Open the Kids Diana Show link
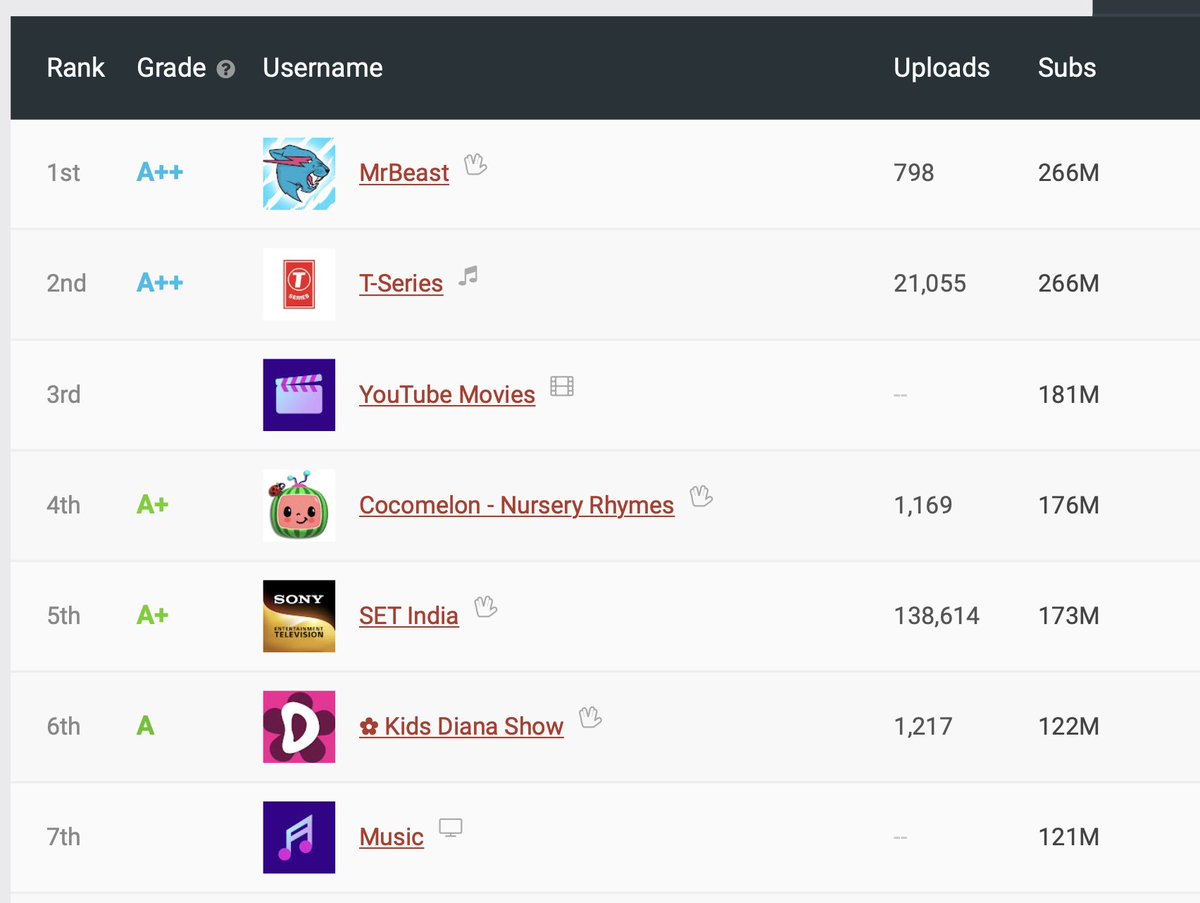The height and width of the screenshot is (903, 1200). (461, 727)
